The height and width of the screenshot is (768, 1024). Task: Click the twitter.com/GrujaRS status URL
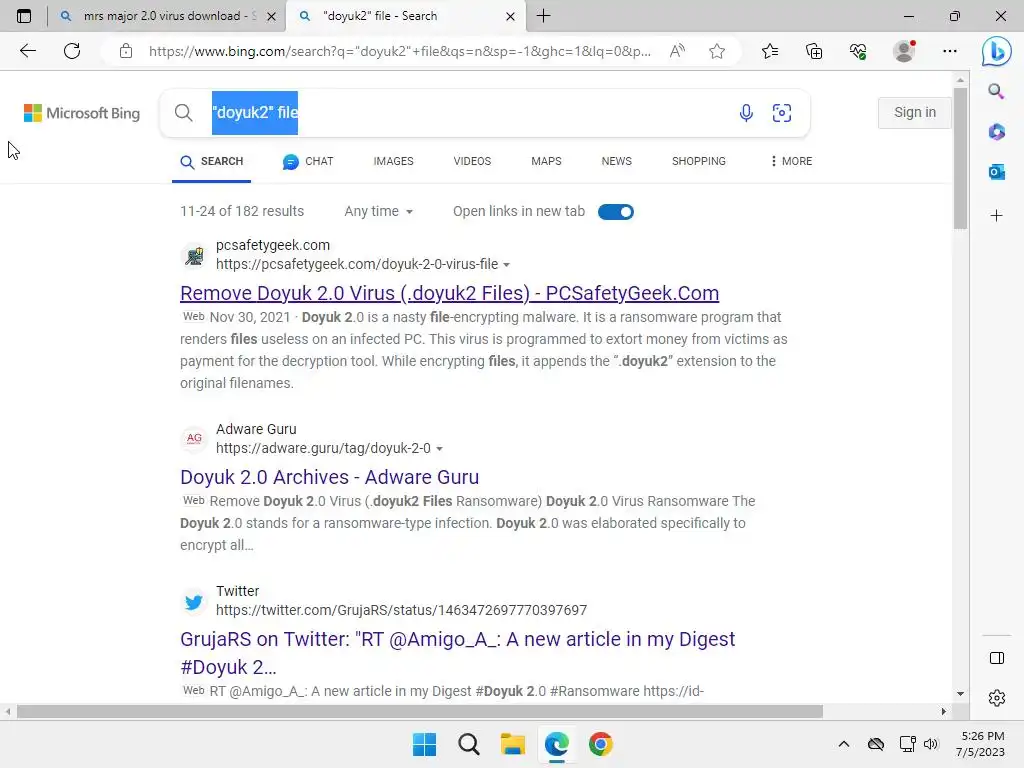click(x=401, y=610)
